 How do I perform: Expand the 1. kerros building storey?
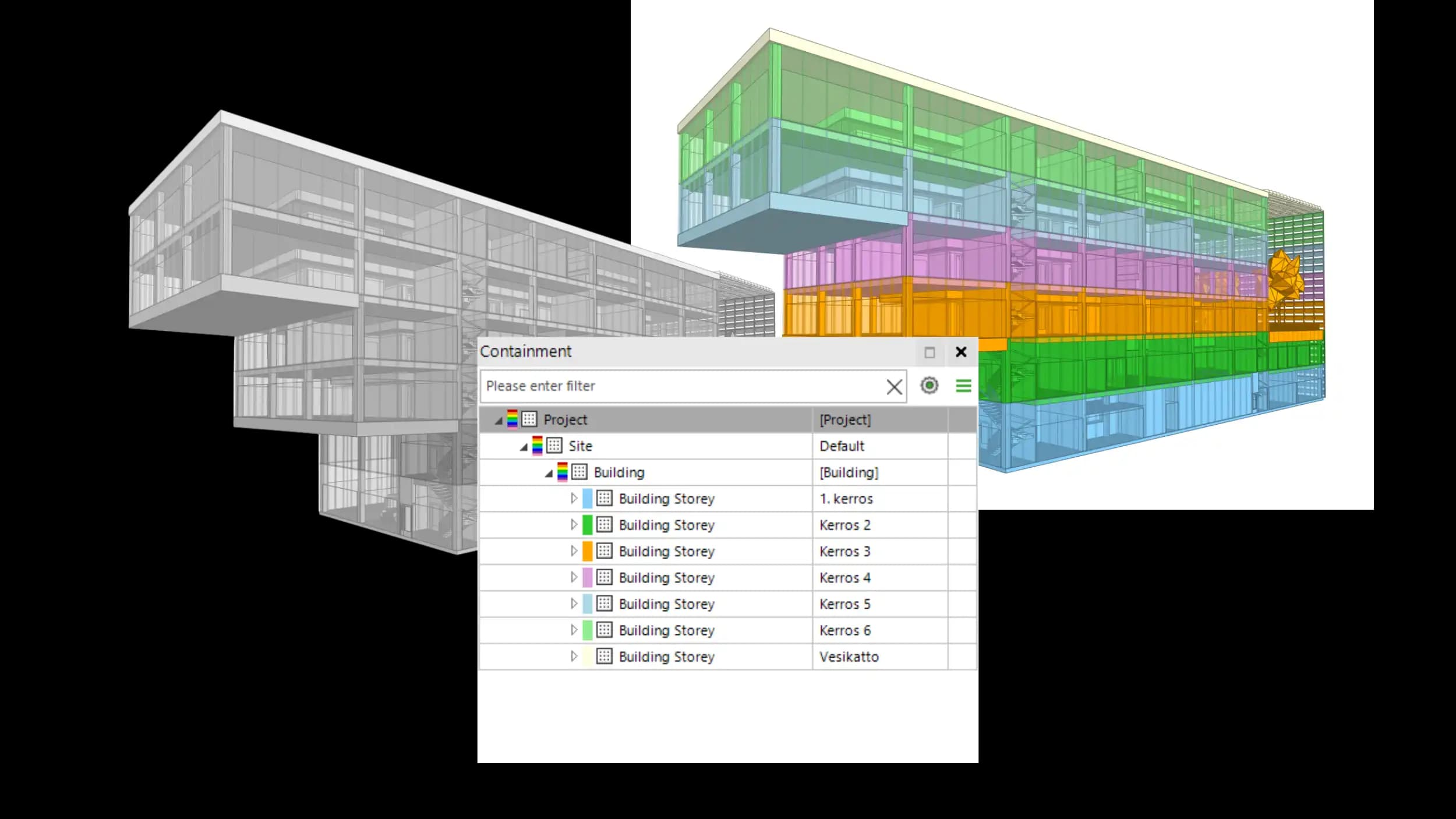(574, 499)
